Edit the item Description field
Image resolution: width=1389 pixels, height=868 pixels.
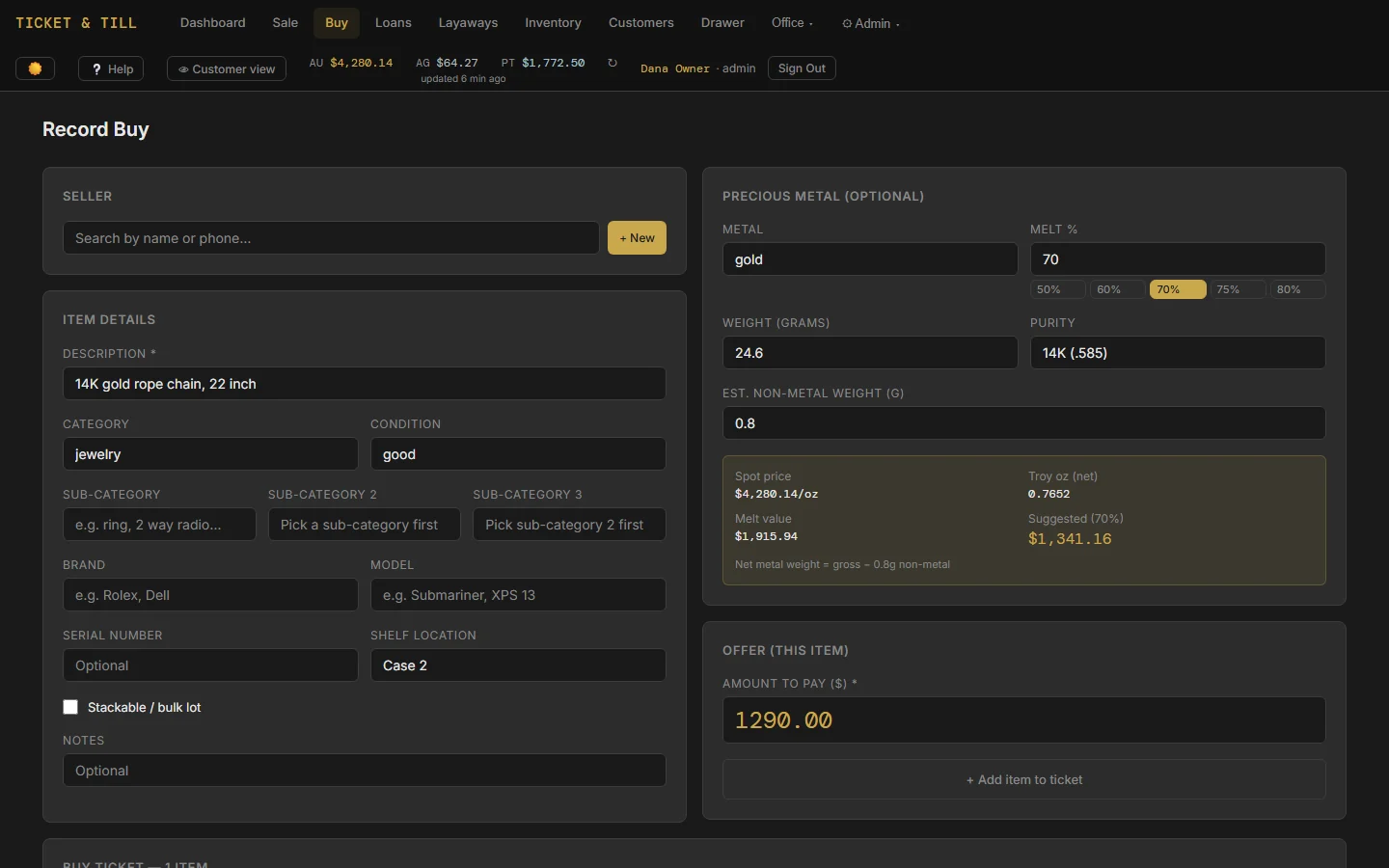[x=365, y=384]
